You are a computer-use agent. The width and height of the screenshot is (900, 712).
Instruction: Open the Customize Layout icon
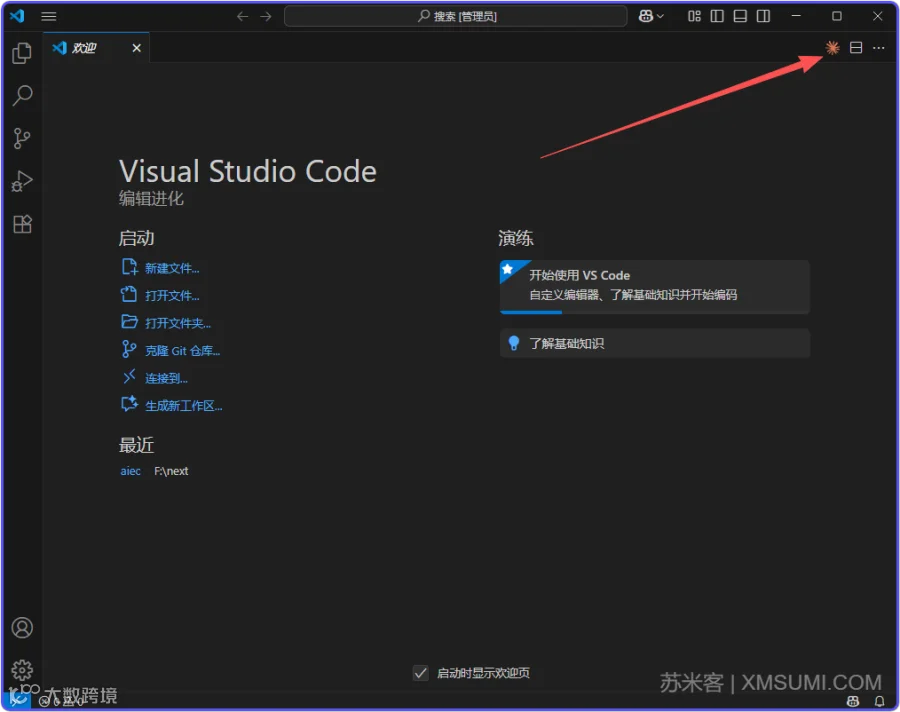(695, 16)
